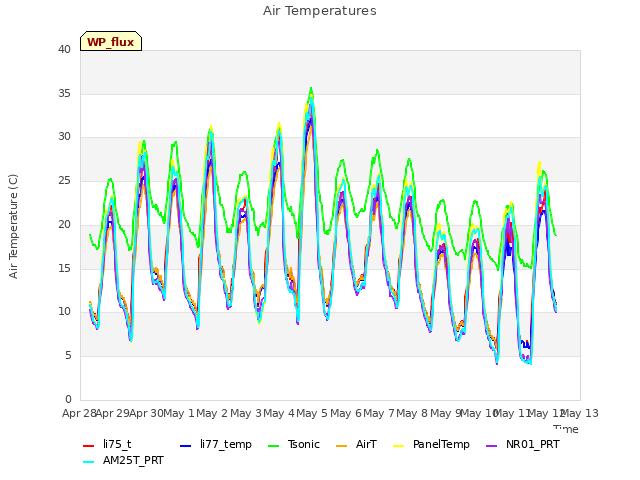Select the Tsonic legend label
This screenshot has height=480, width=640.
[304, 444]
